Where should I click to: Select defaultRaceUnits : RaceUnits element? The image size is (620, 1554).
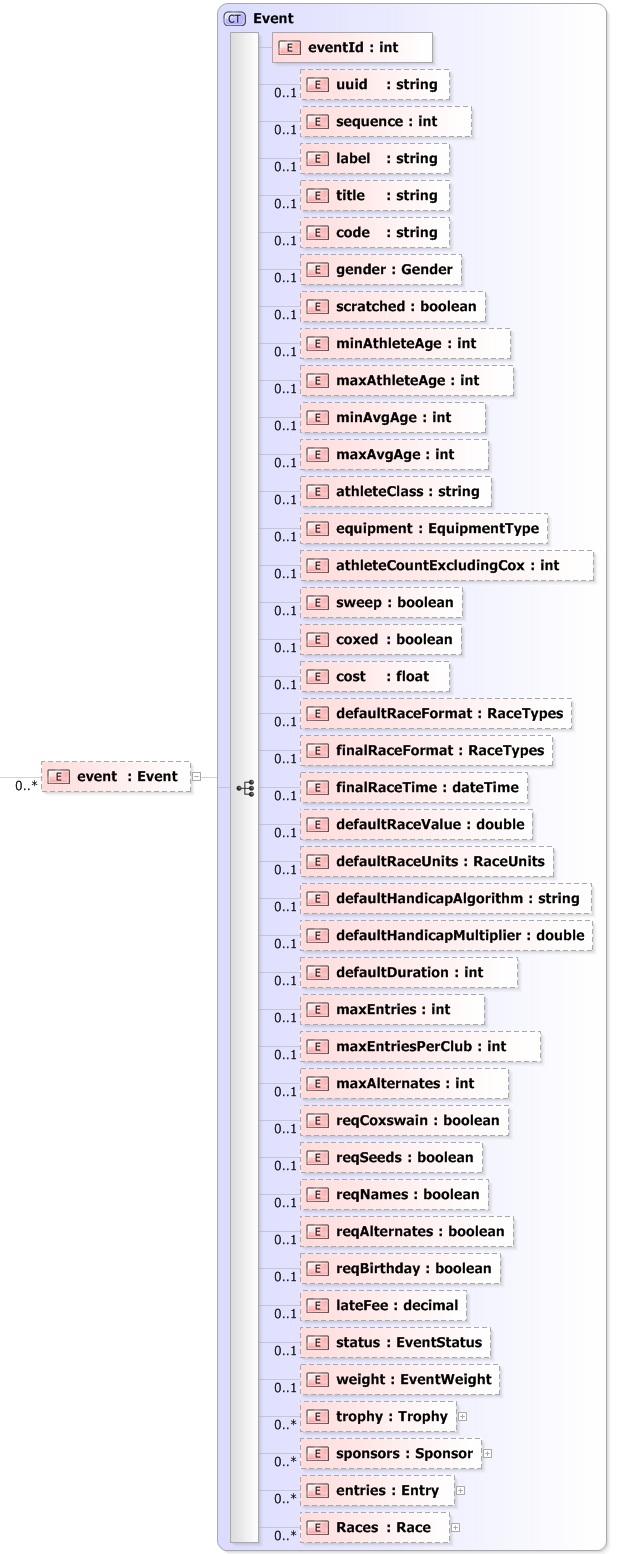click(x=427, y=861)
